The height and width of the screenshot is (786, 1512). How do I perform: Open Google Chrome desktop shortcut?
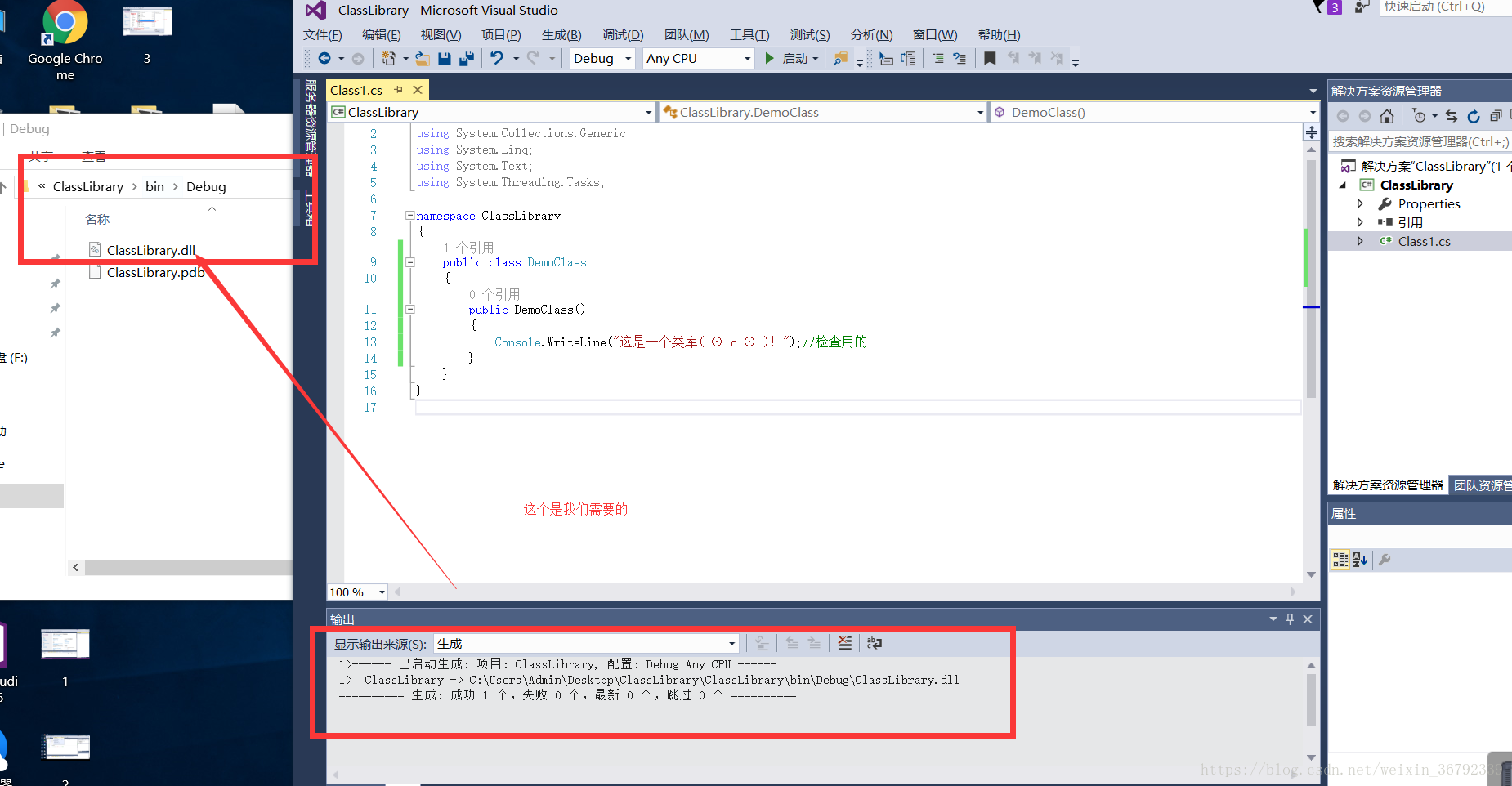[x=65, y=40]
